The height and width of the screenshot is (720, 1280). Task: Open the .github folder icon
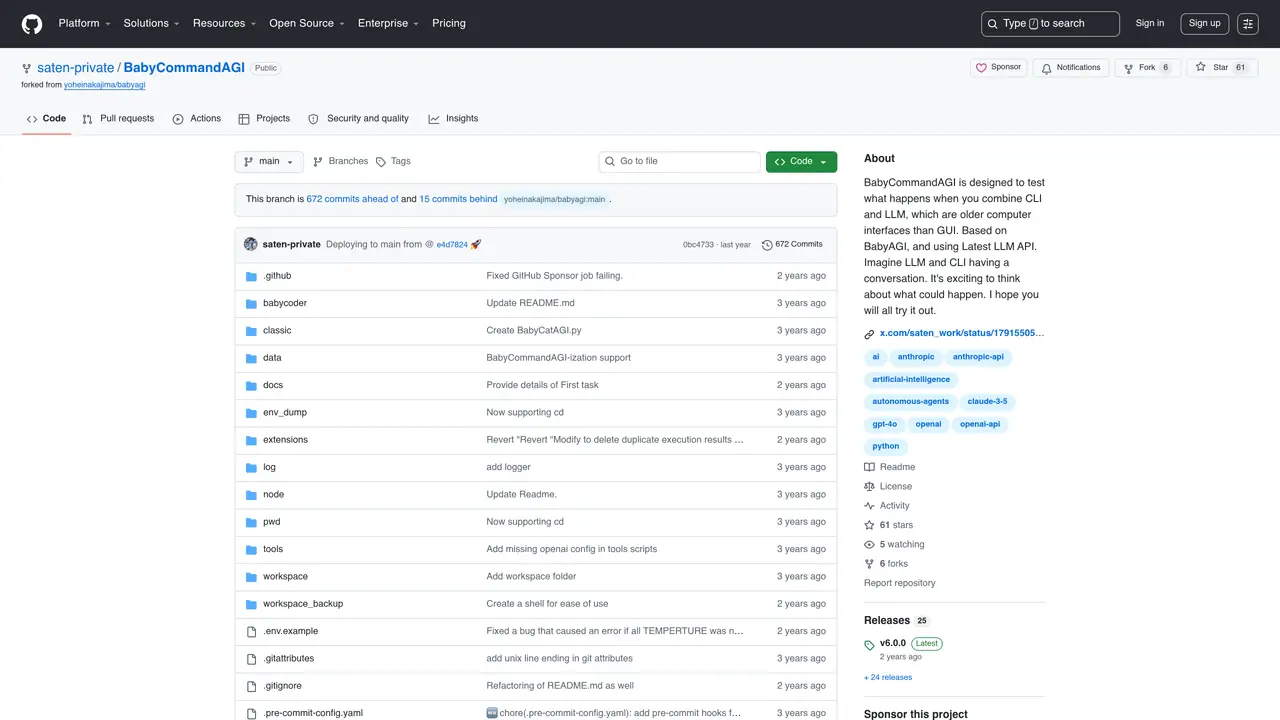click(252, 276)
